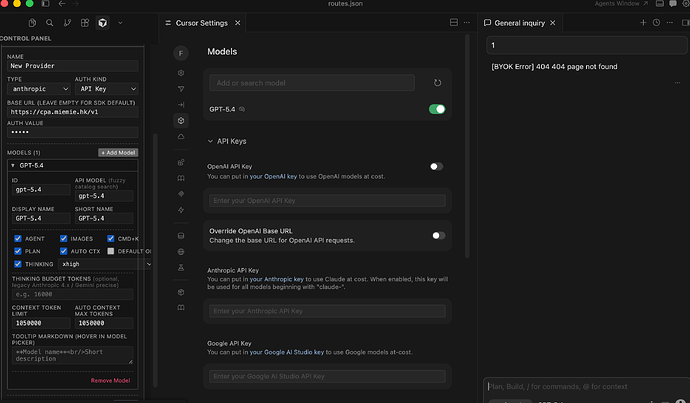Click the refresh models icon
Image resolution: width=690 pixels, height=403 pixels.
[437, 83]
